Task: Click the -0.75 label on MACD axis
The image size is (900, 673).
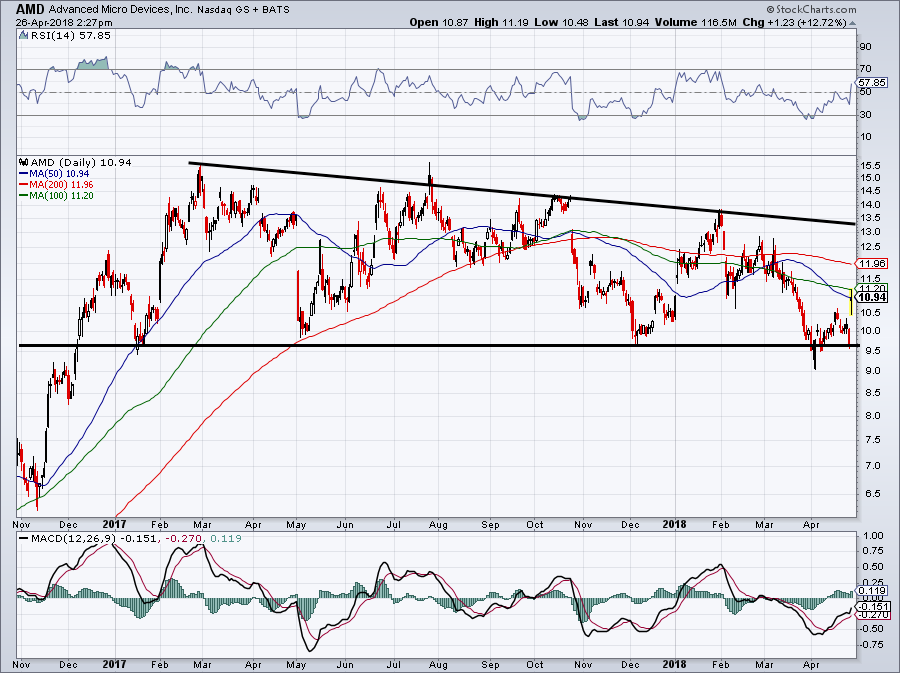Action: coord(871,644)
